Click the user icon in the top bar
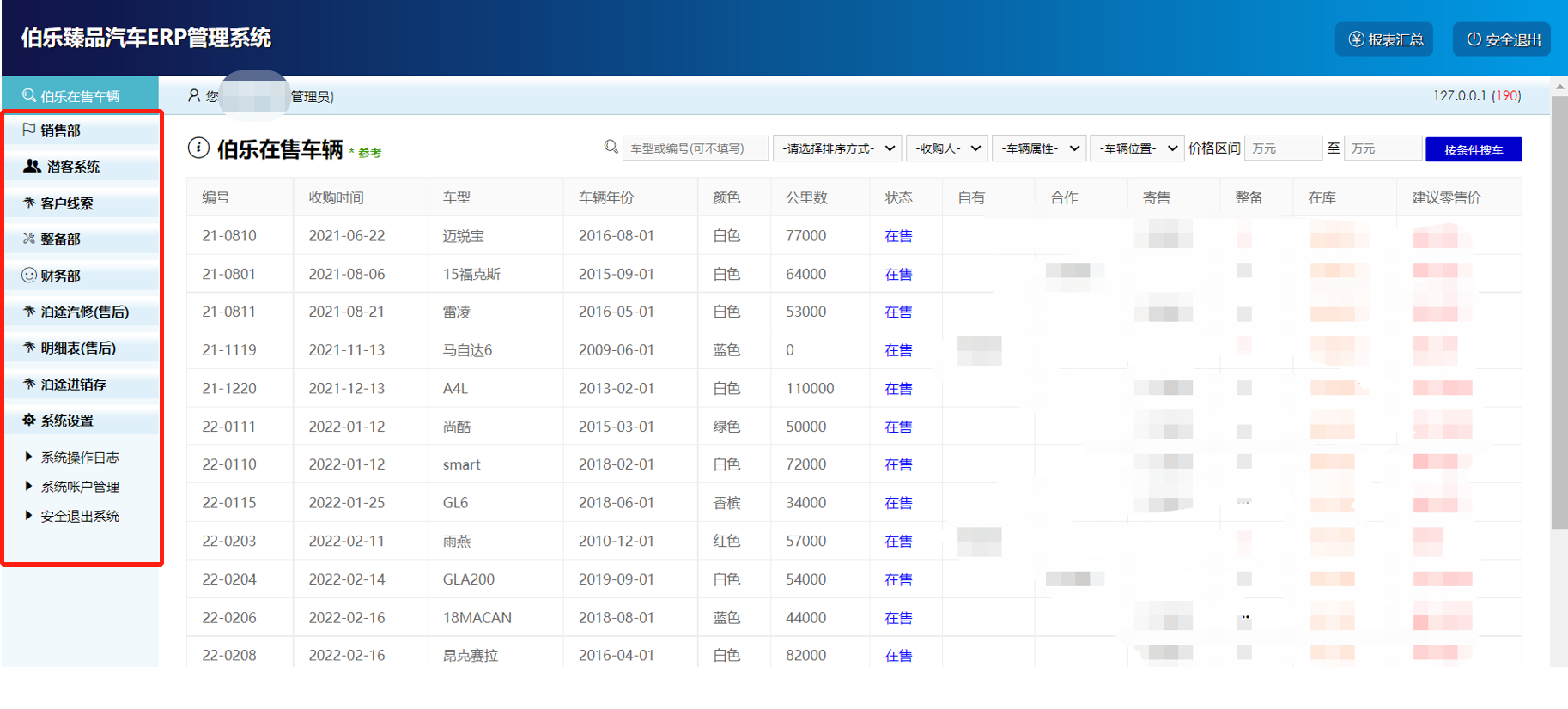 (194, 96)
